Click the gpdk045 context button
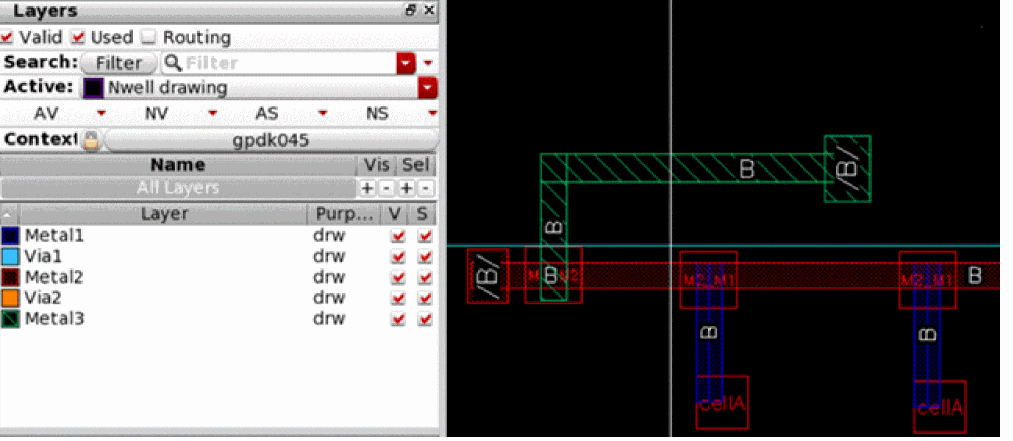The image size is (1013, 441). (271, 139)
